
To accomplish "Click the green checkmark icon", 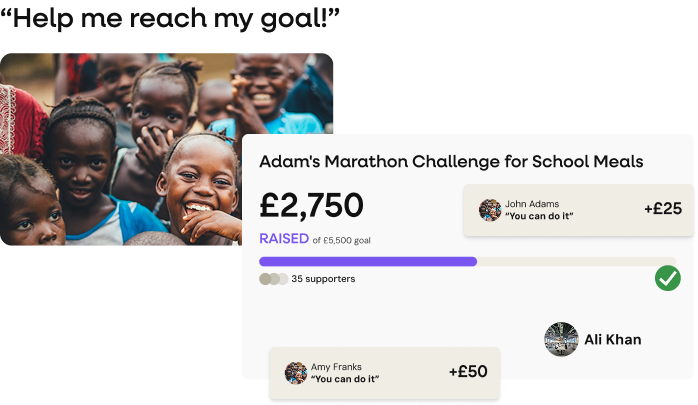I will click(x=667, y=278).
